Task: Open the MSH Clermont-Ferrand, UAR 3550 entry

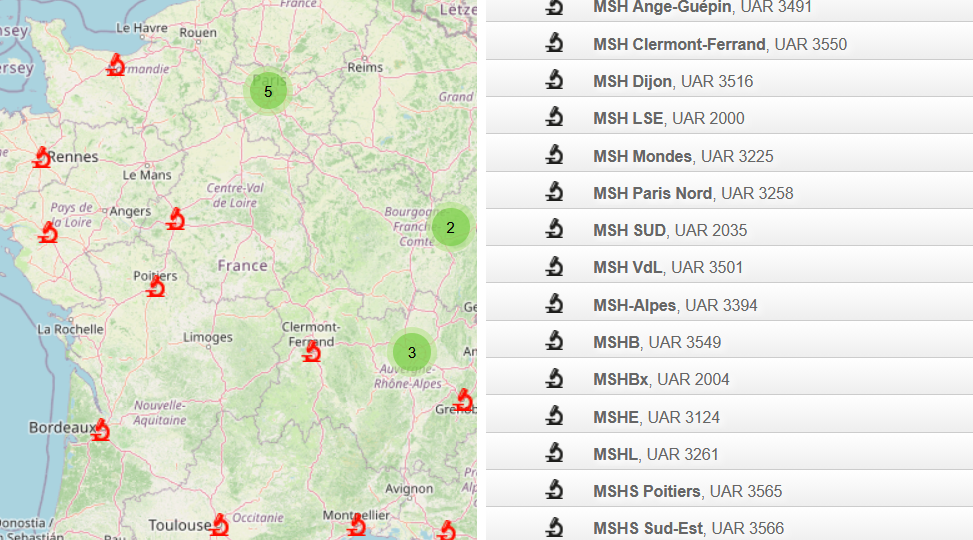Action: point(729,41)
